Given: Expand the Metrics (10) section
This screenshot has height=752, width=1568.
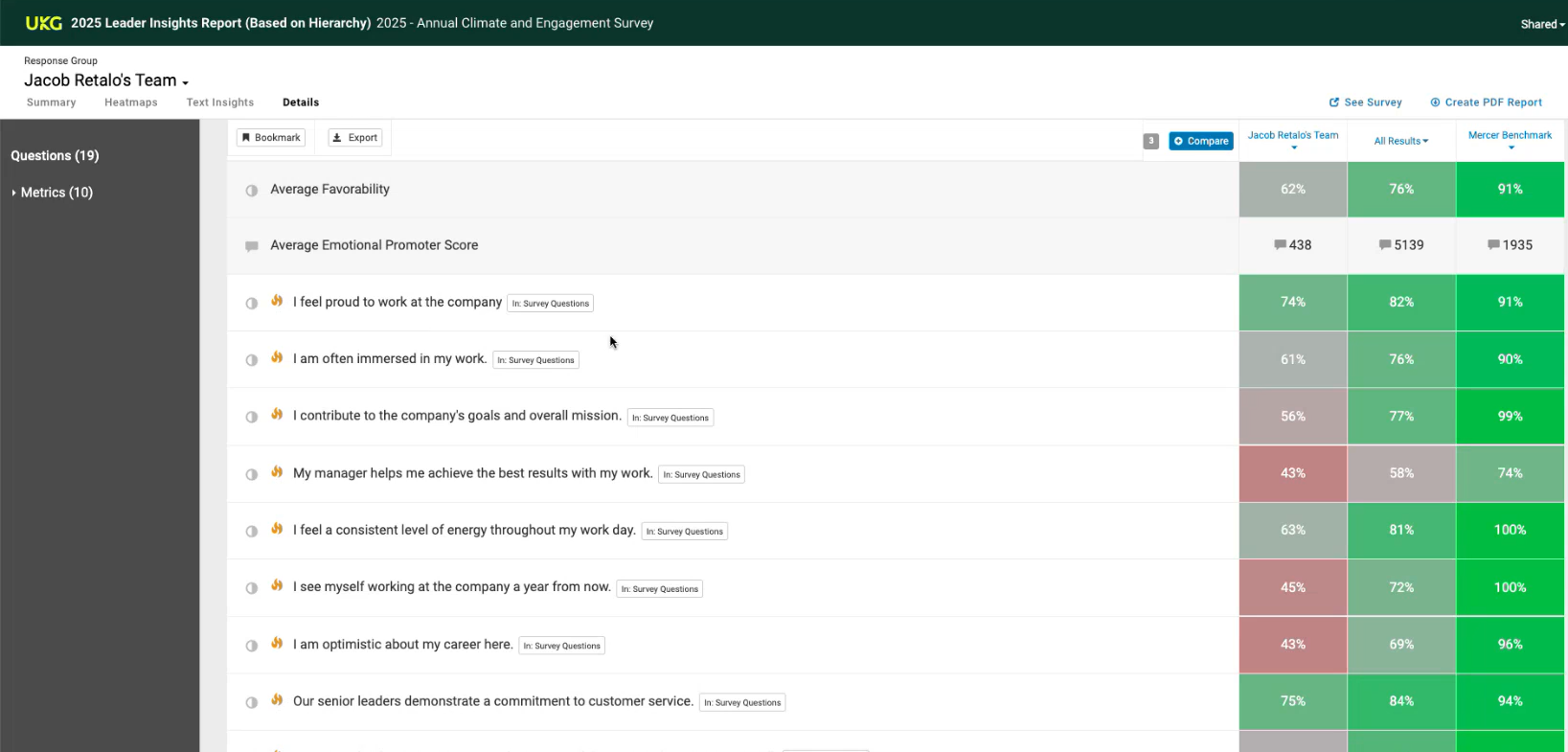Looking at the screenshot, I should 53,193.
